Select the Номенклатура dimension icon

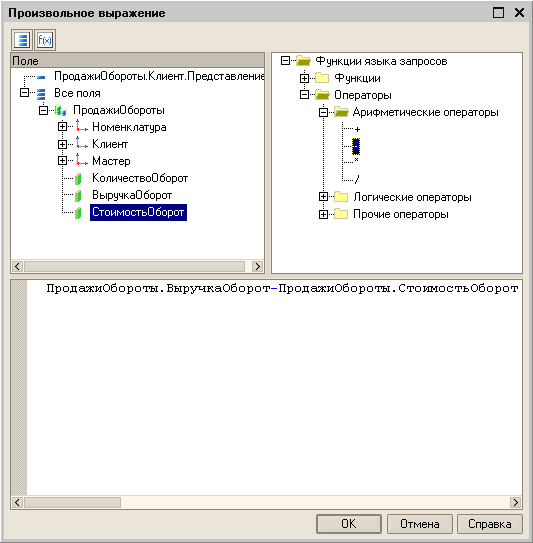pos(81,126)
